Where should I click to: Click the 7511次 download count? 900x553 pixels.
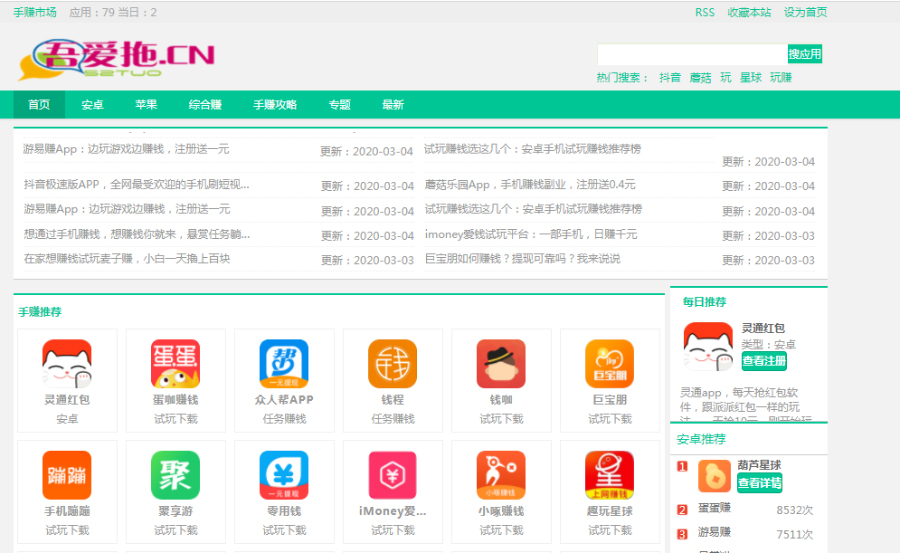(794, 535)
